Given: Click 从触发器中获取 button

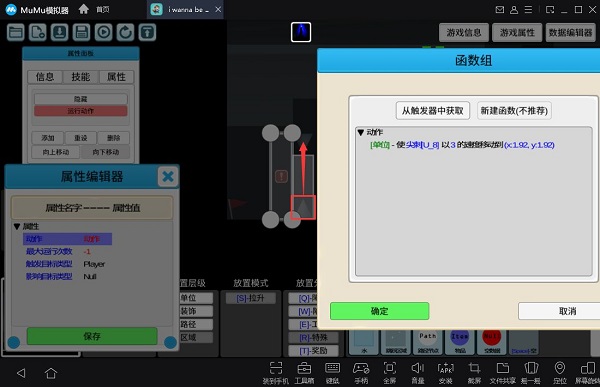Looking at the screenshot, I should 432,111.
